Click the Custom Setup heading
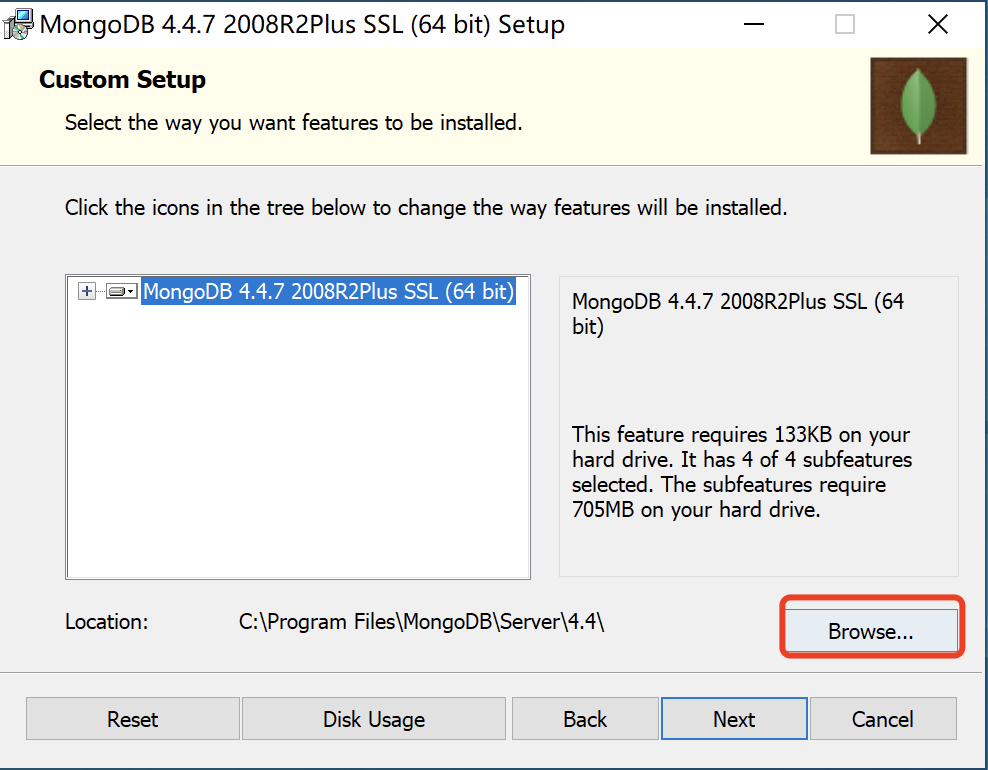The image size is (988, 770). pyautogui.click(x=122, y=79)
